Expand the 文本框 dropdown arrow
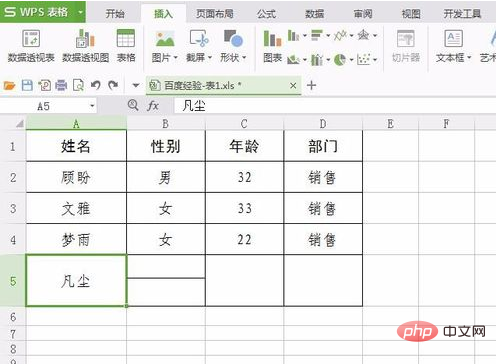496x364 pixels. (x=469, y=58)
